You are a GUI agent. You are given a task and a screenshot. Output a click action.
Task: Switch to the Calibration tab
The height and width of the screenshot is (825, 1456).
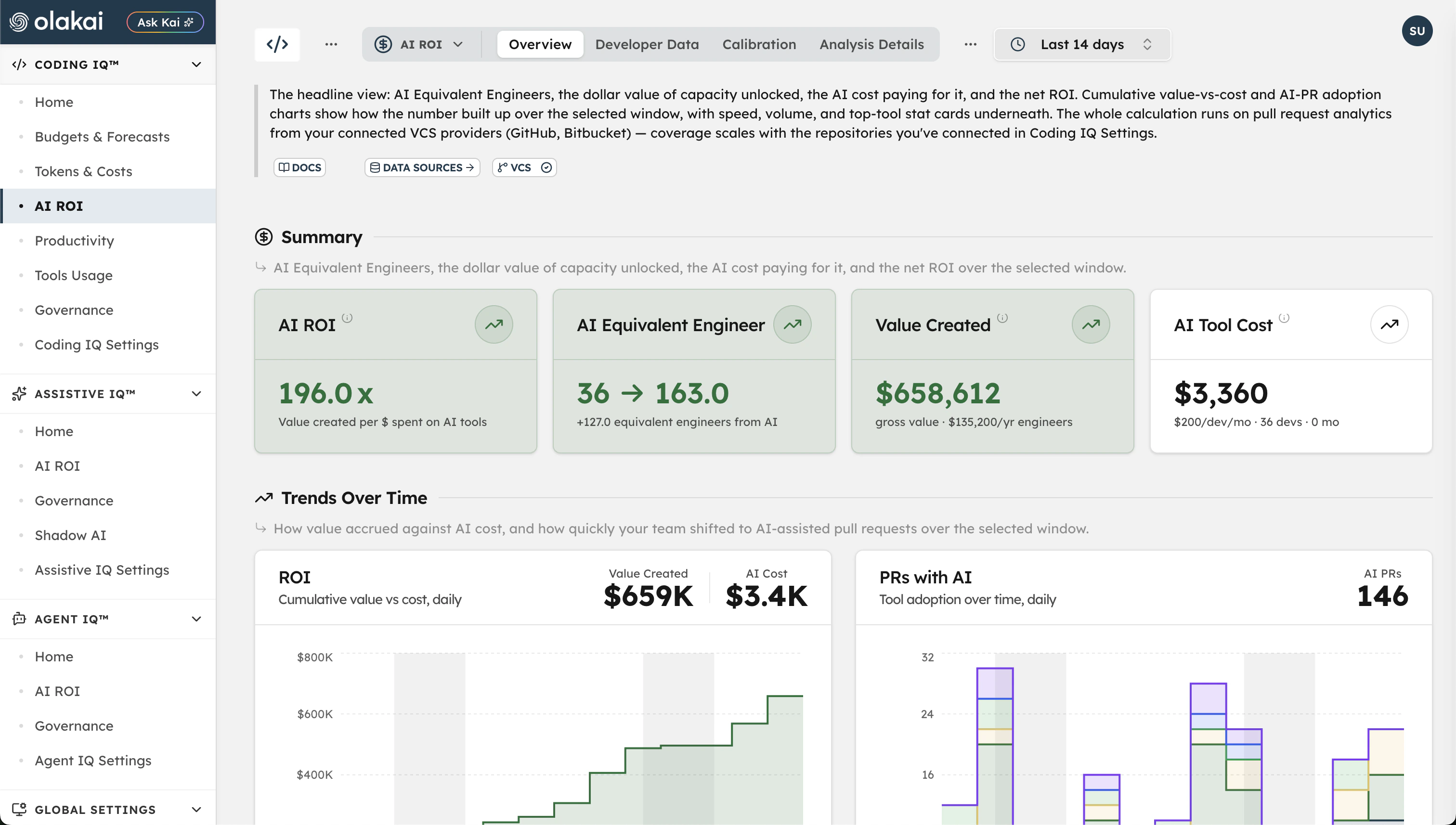coord(759,44)
